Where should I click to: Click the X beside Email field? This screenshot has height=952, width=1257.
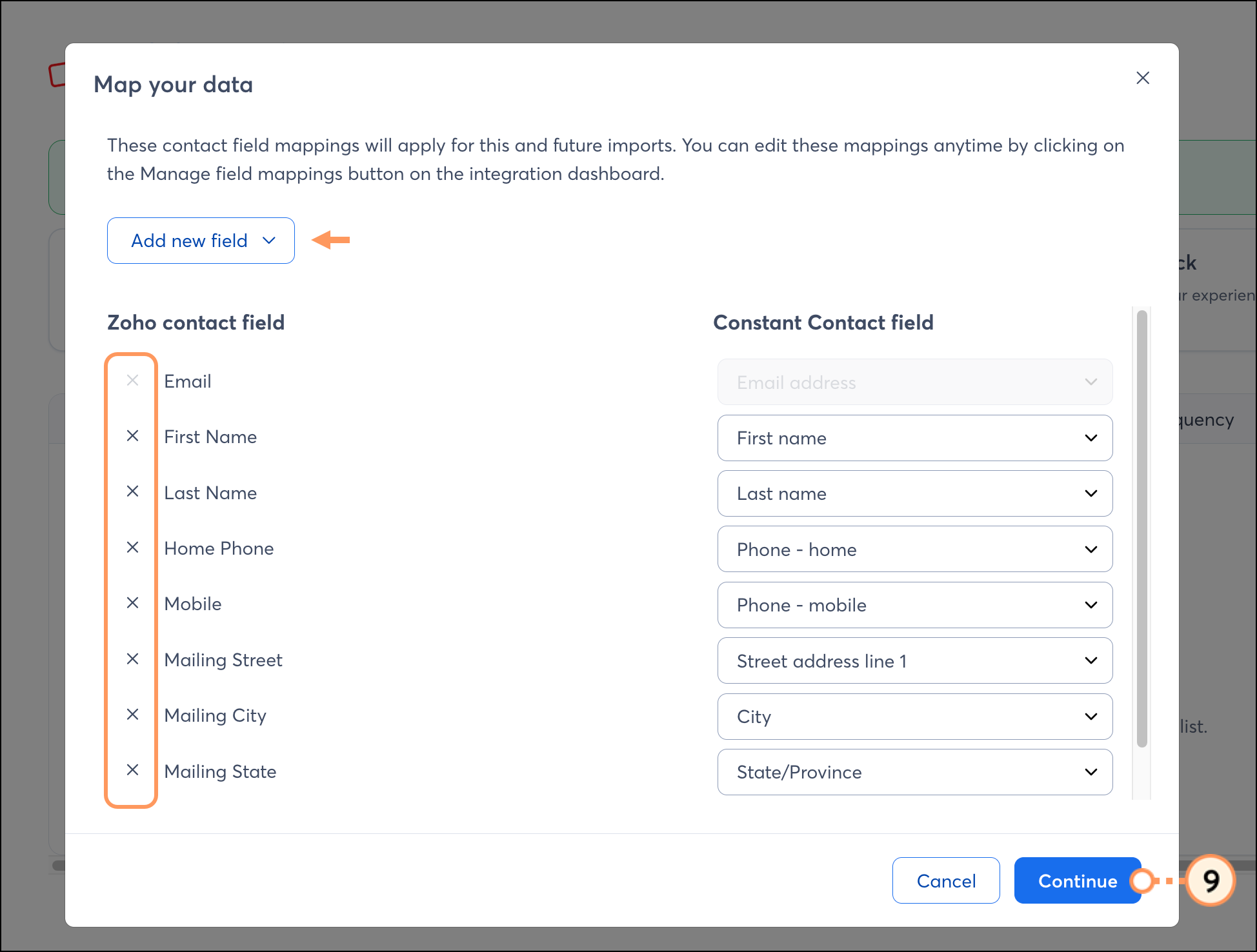[132, 381]
